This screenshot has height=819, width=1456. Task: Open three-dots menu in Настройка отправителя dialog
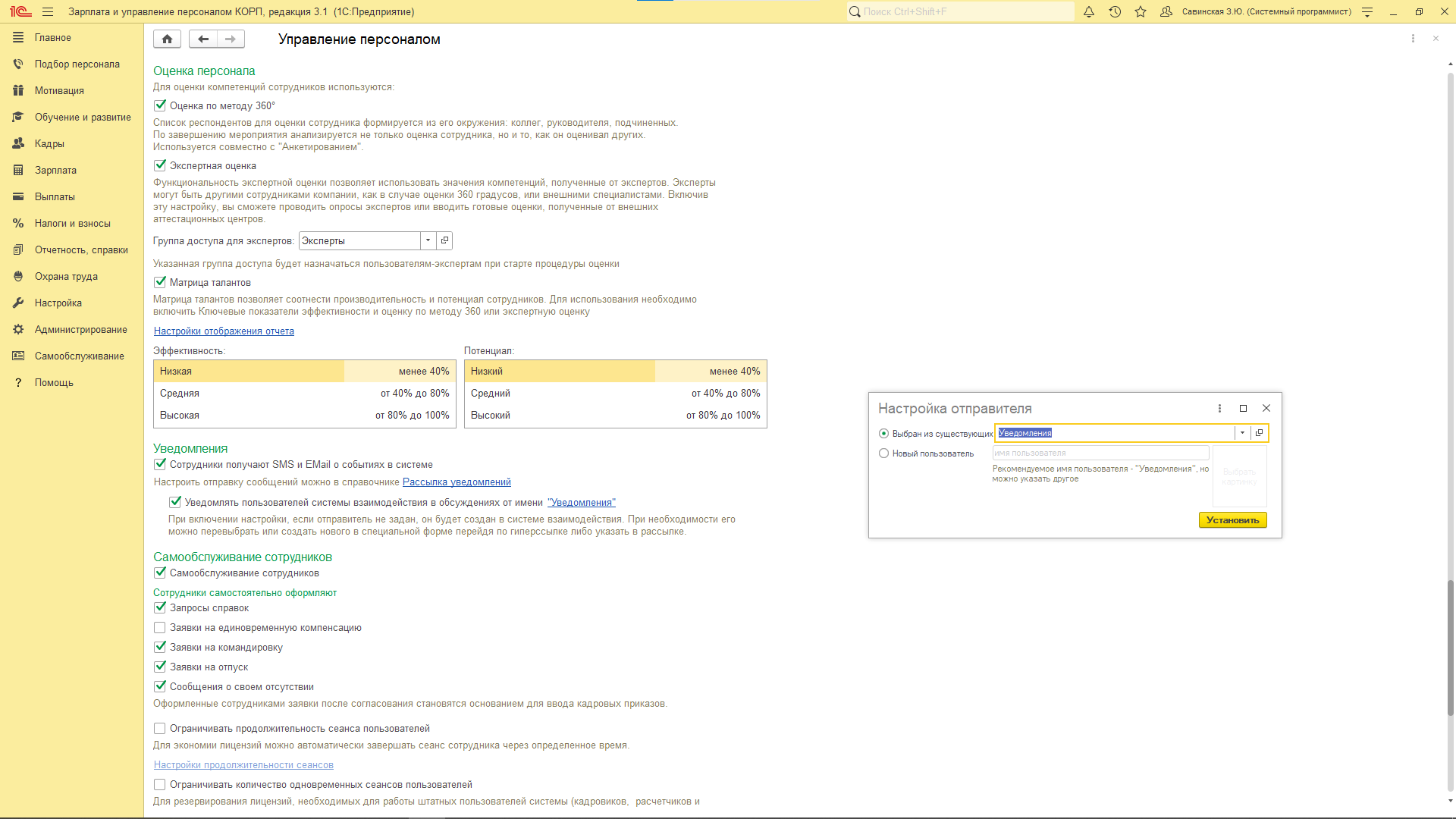point(1219,408)
